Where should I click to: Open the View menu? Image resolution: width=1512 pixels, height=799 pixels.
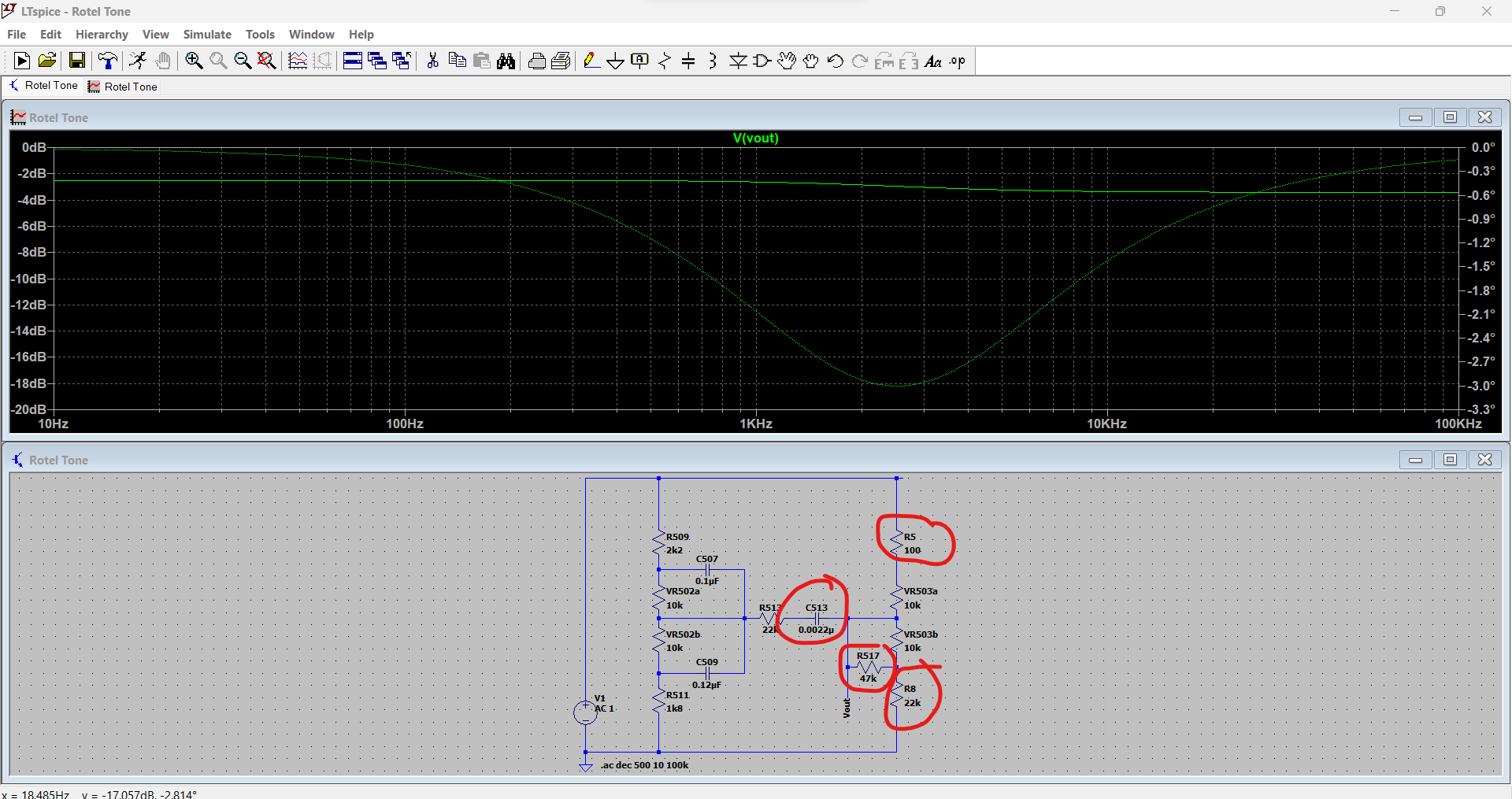pyautogui.click(x=156, y=35)
